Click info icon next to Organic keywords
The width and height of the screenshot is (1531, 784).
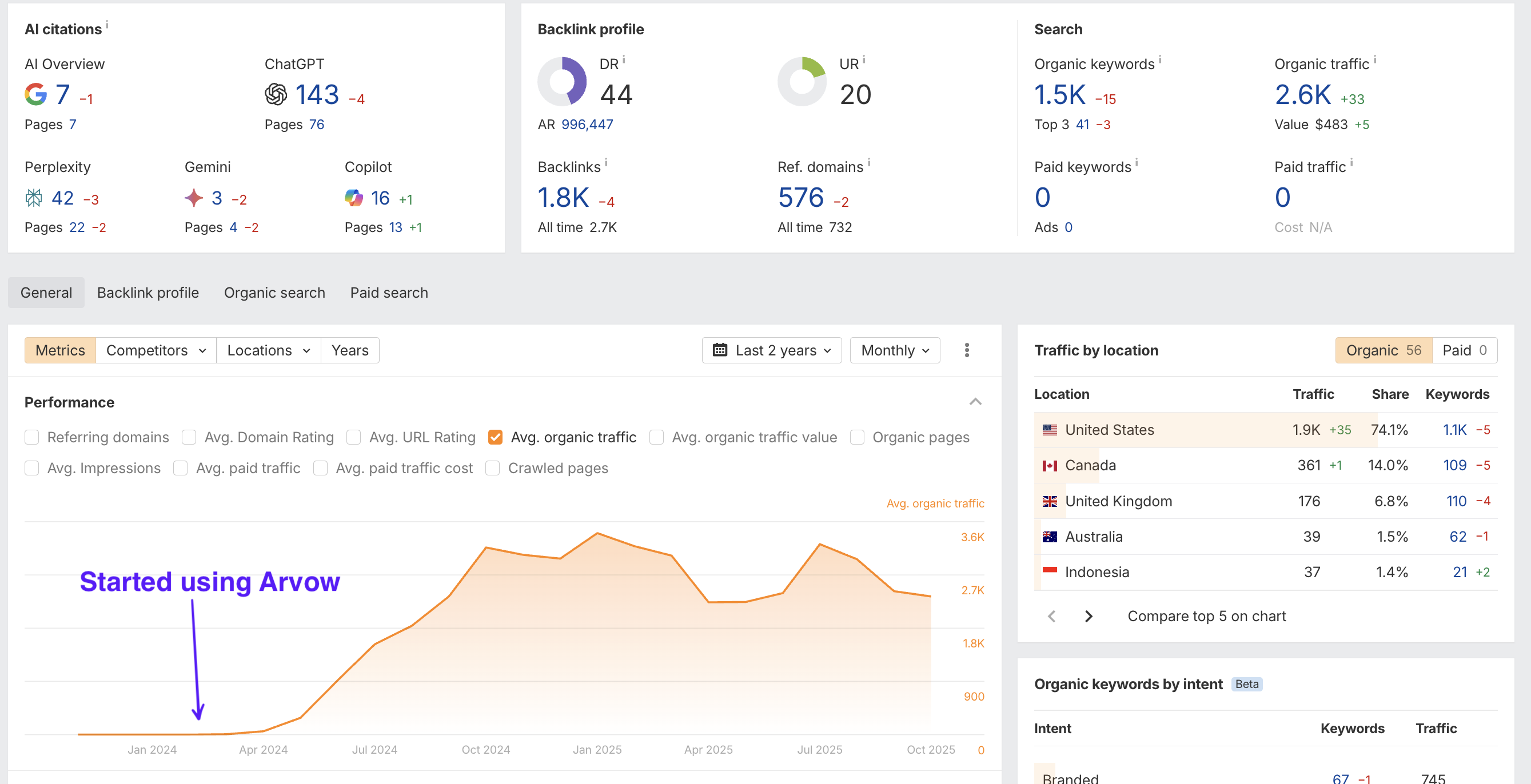tap(1160, 59)
